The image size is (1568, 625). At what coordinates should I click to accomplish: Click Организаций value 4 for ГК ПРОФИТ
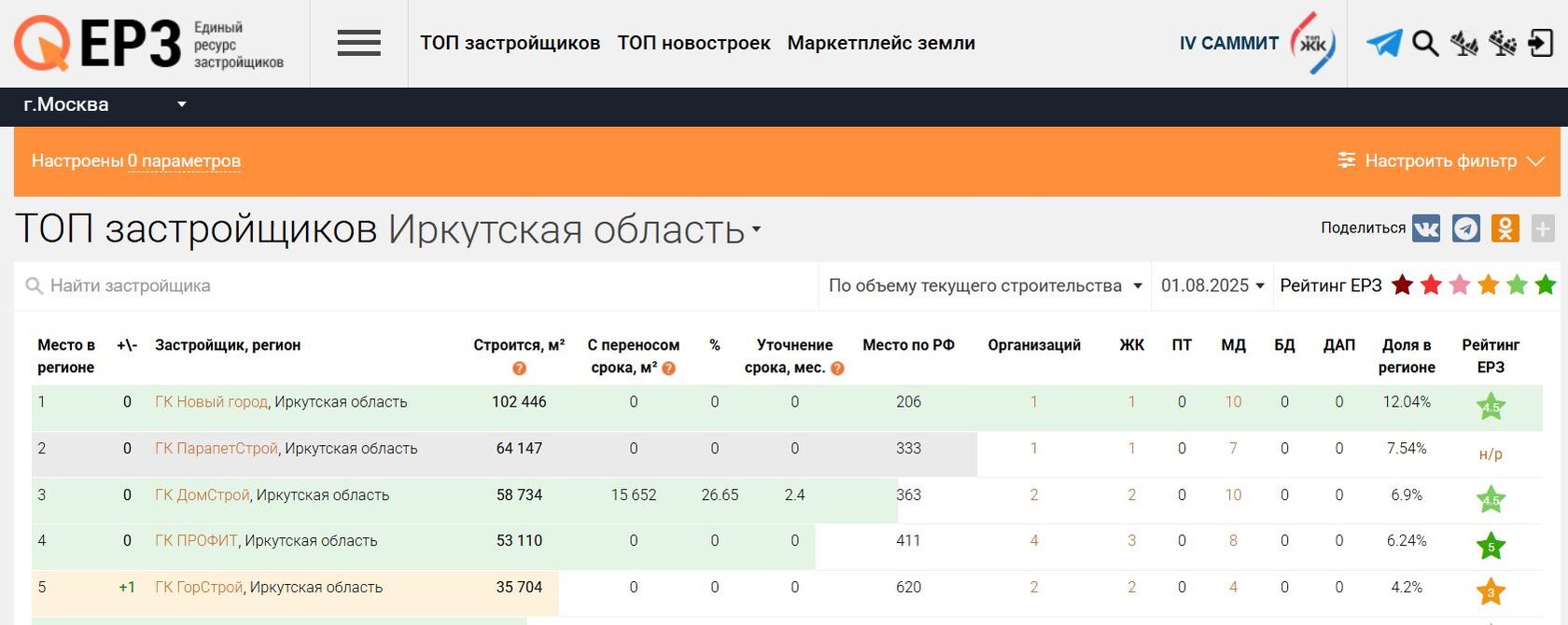(x=1034, y=541)
